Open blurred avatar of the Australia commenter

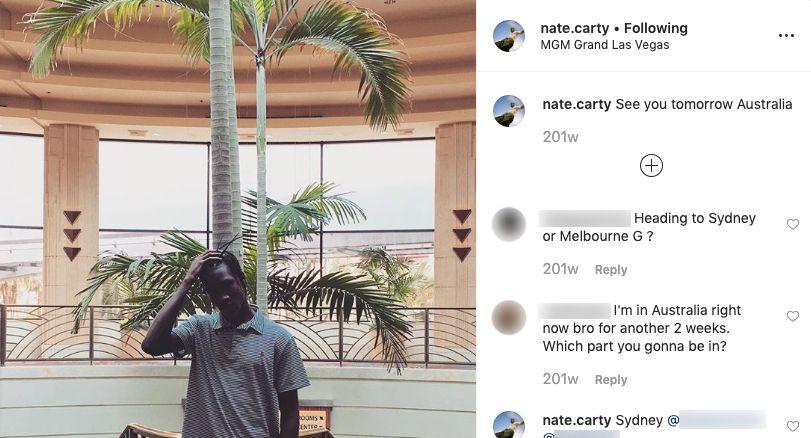(509, 317)
